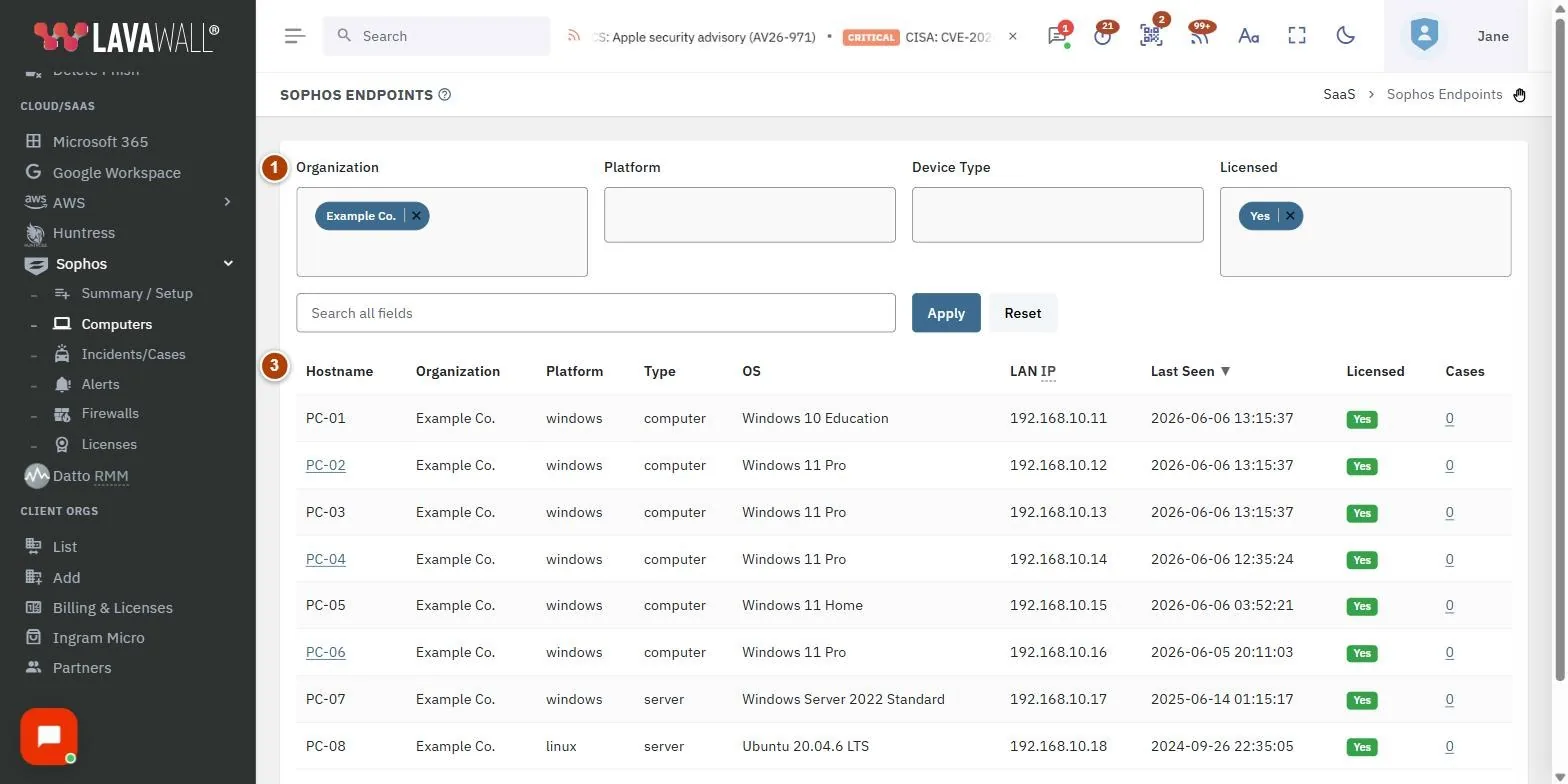Open Add client org
This screenshot has height=784, width=1568.
click(x=66, y=578)
